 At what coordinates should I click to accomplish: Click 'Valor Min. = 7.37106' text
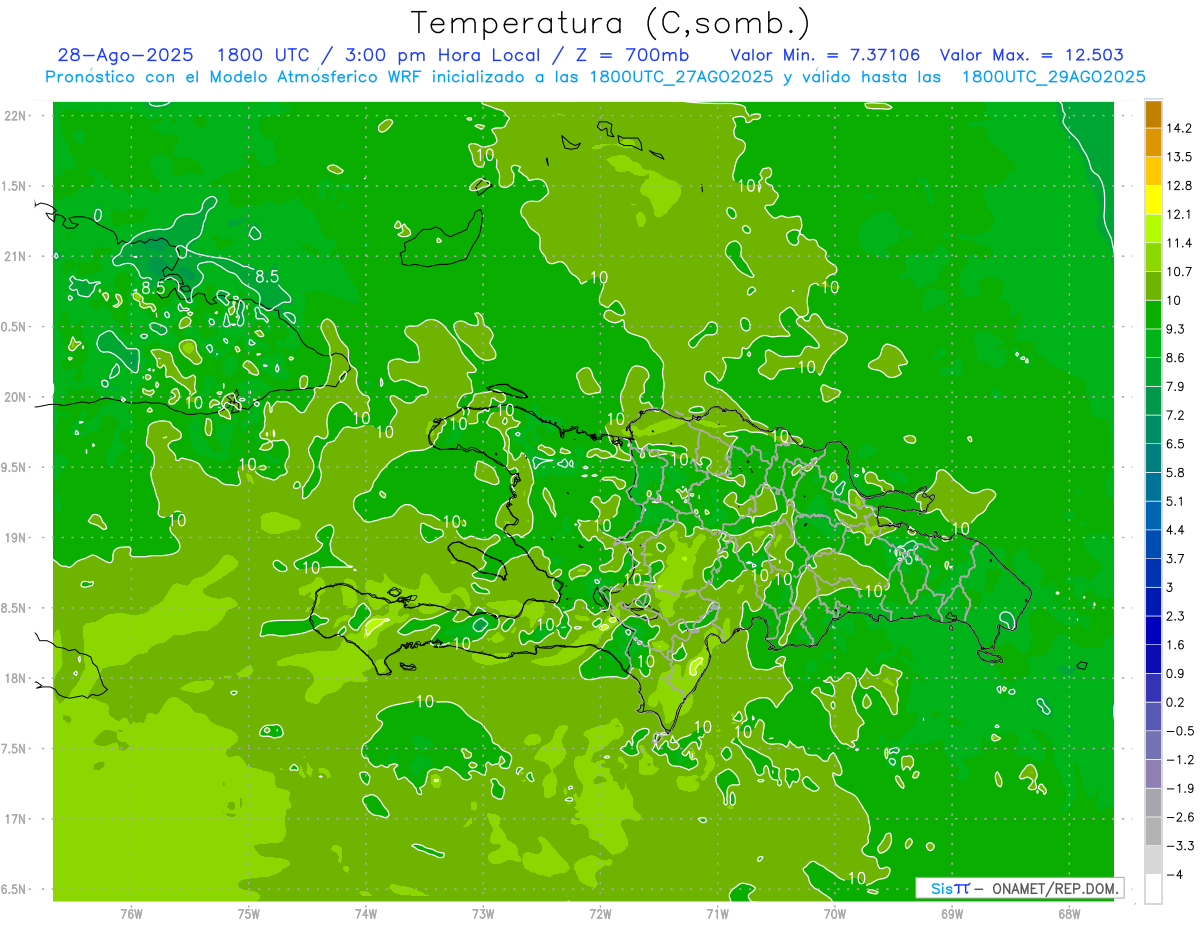click(825, 55)
